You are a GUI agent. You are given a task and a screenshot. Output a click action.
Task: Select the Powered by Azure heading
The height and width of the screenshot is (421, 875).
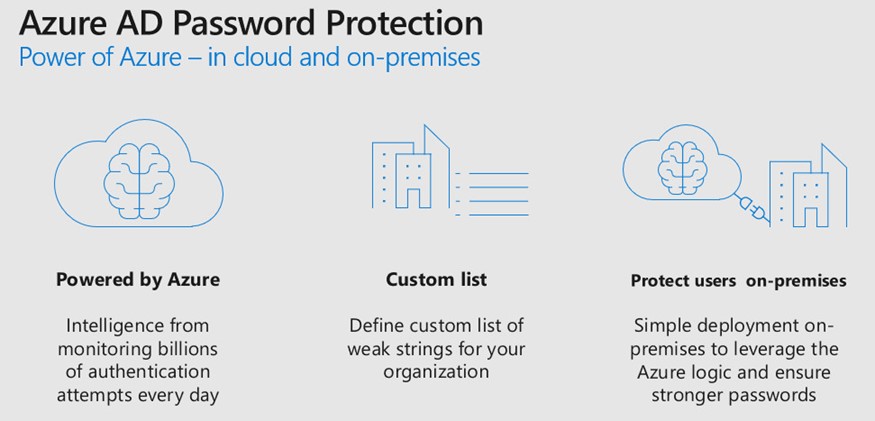click(x=138, y=279)
